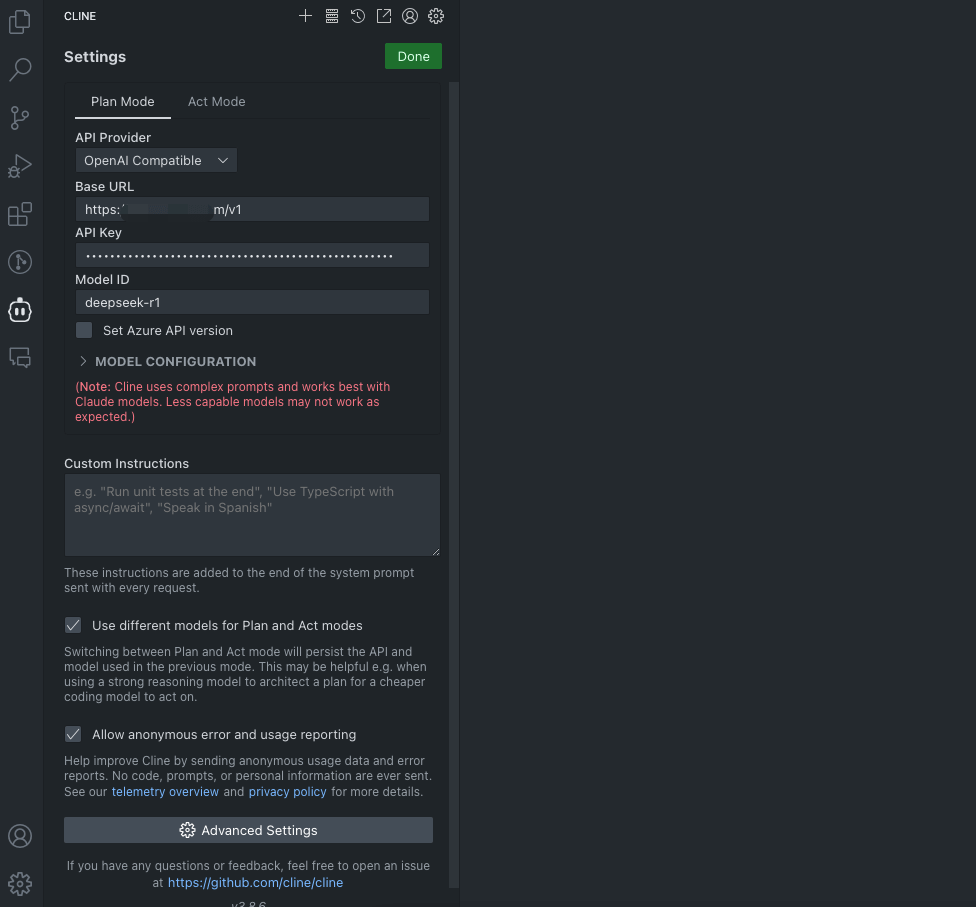The image size is (976, 907).
Task: Disable anonymous error and usage reporting
Action: pos(73,734)
